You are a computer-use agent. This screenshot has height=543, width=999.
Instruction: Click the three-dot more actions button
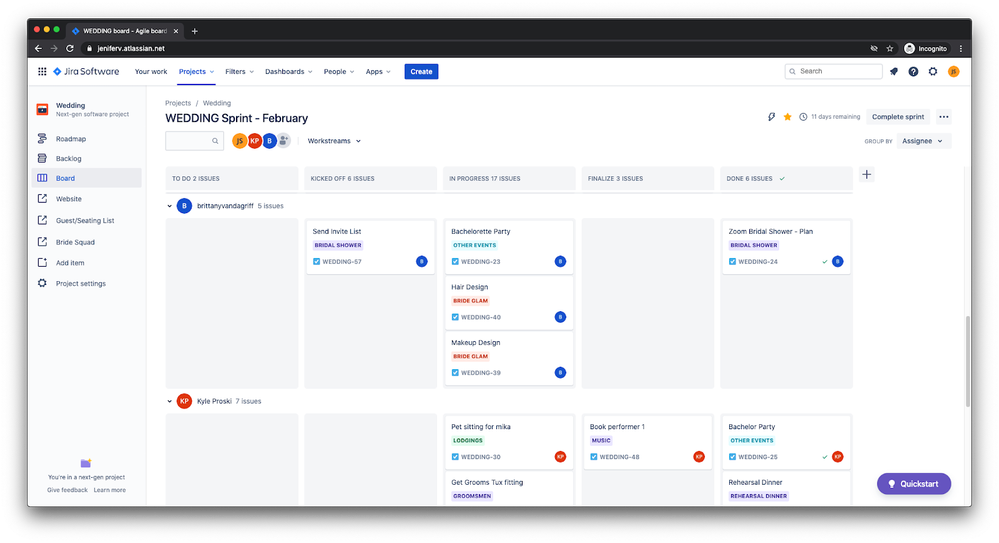click(x=944, y=117)
